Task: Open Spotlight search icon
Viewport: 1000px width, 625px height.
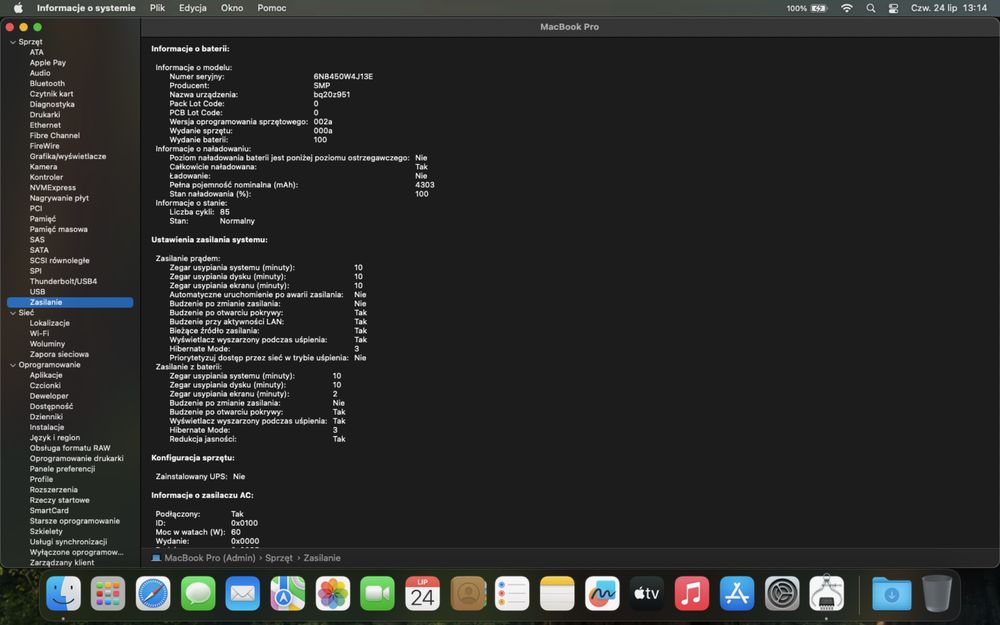Action: coord(871,8)
